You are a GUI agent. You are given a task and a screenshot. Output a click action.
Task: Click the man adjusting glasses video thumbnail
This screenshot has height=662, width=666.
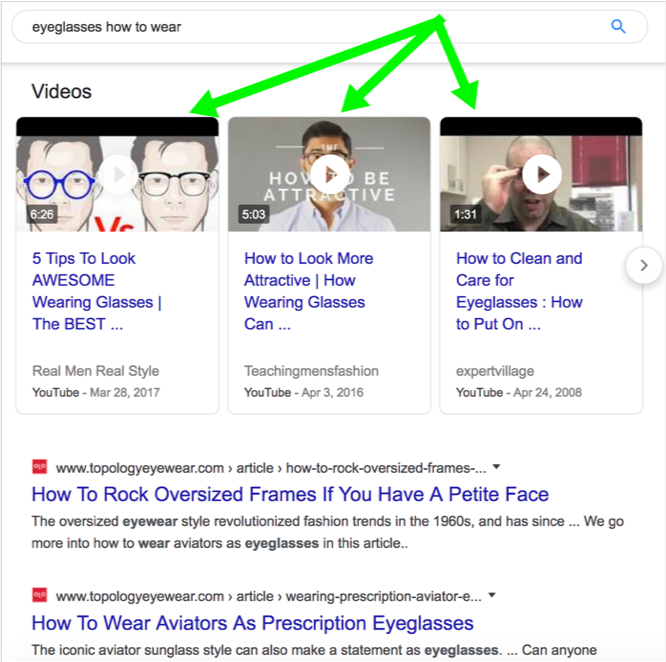pyautogui.click(x=541, y=175)
